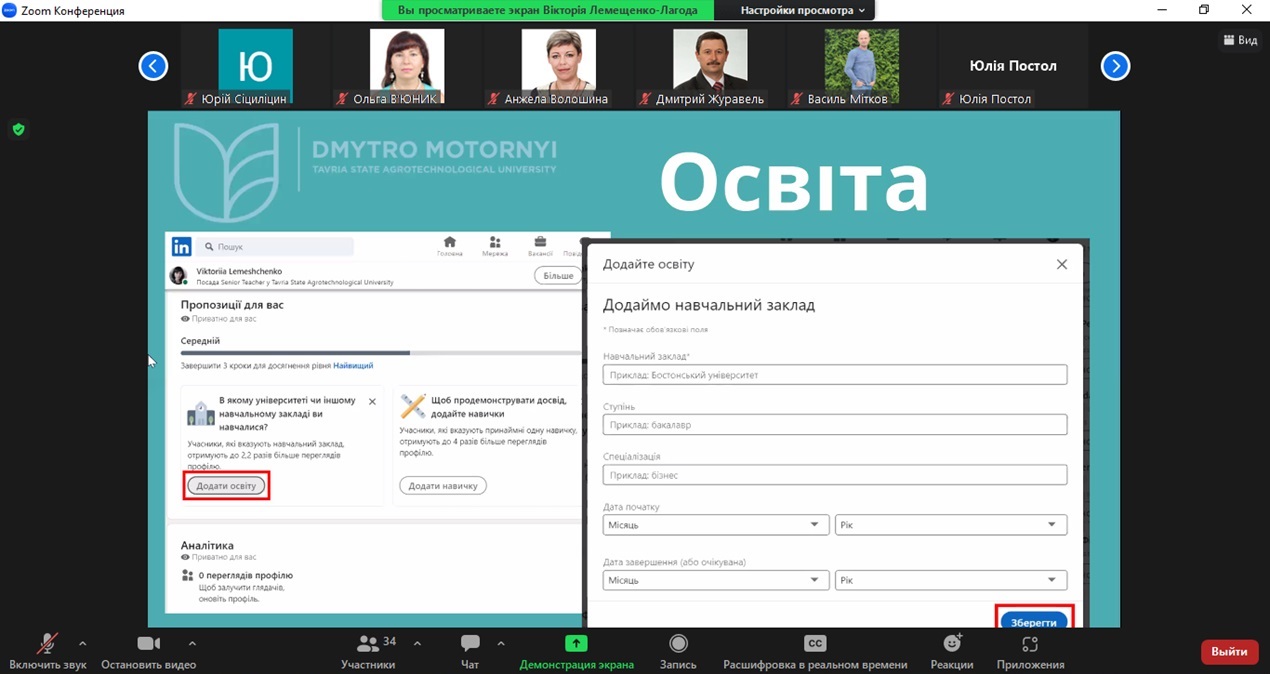Unmute microphone with Включить звук icon

pyautogui.click(x=47, y=643)
